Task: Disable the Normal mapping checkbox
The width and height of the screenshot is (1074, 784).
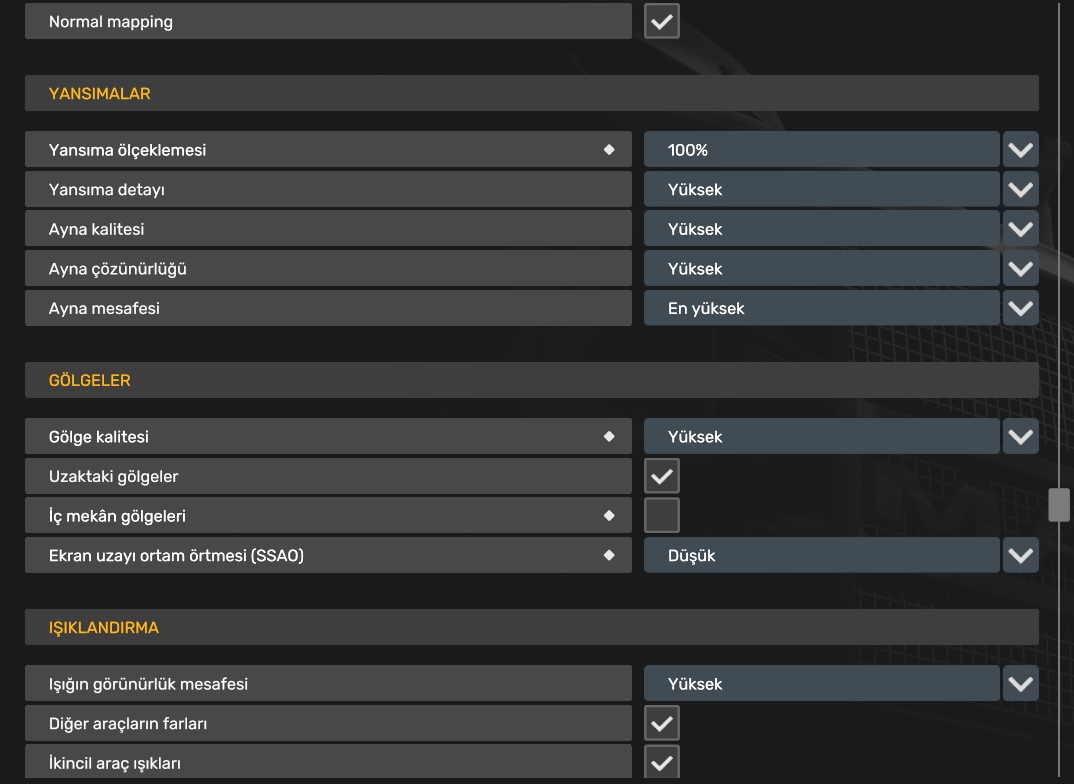Action: 661,21
